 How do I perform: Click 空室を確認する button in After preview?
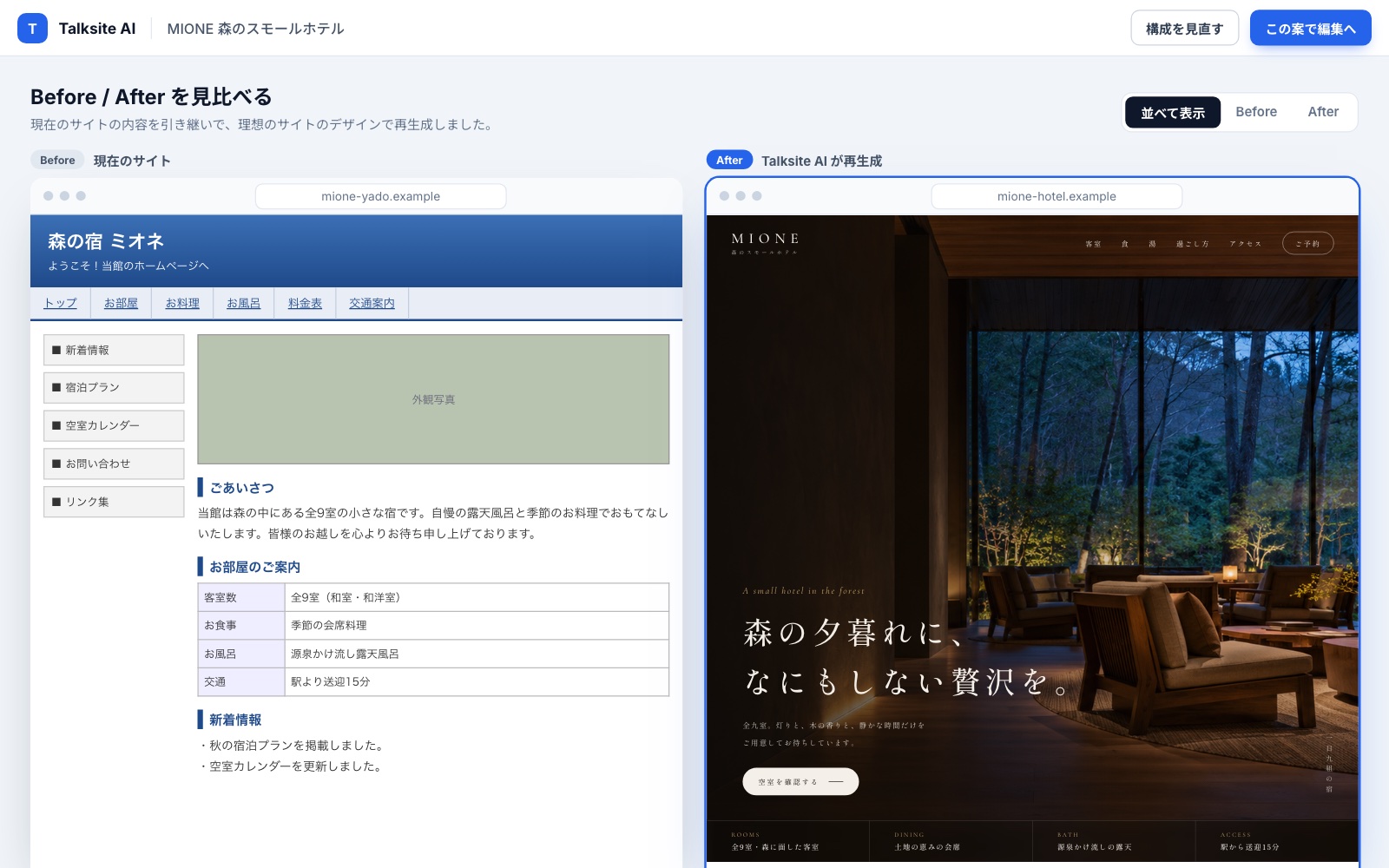coord(800,781)
